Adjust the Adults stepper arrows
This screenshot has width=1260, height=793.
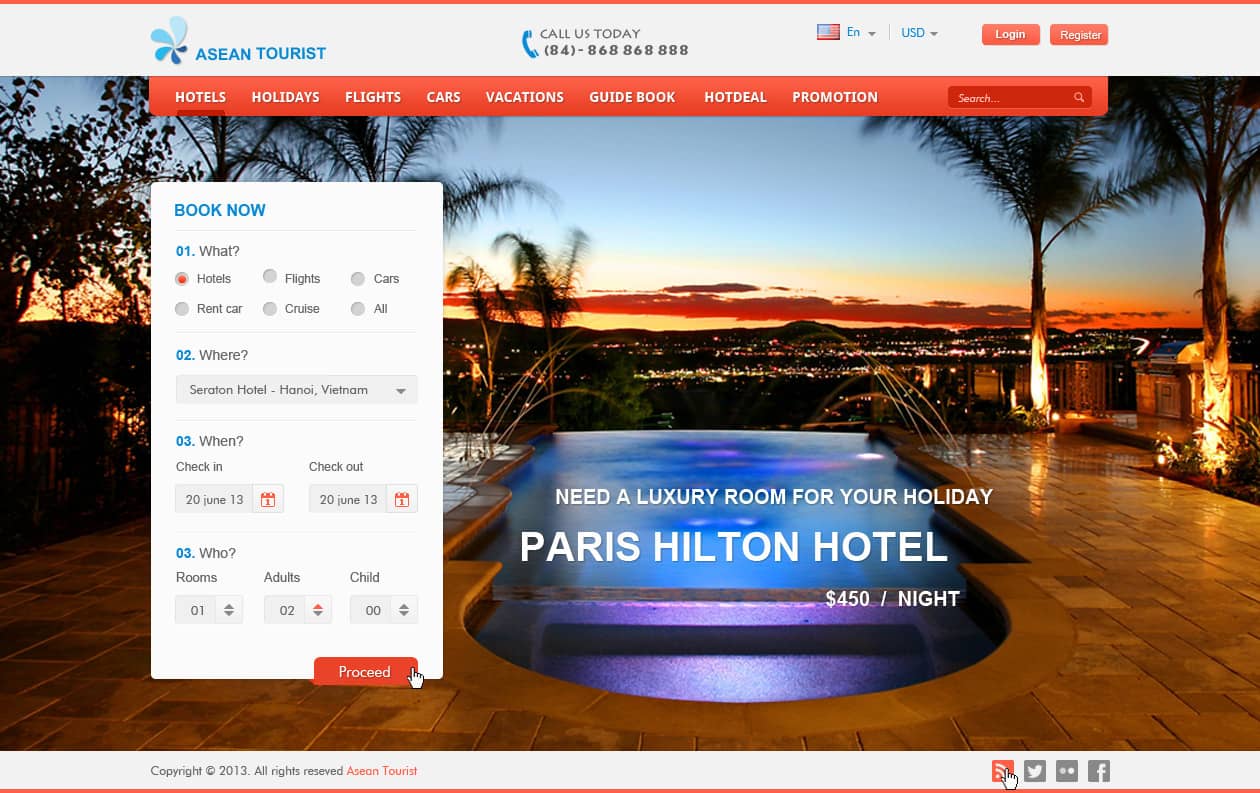pos(317,610)
